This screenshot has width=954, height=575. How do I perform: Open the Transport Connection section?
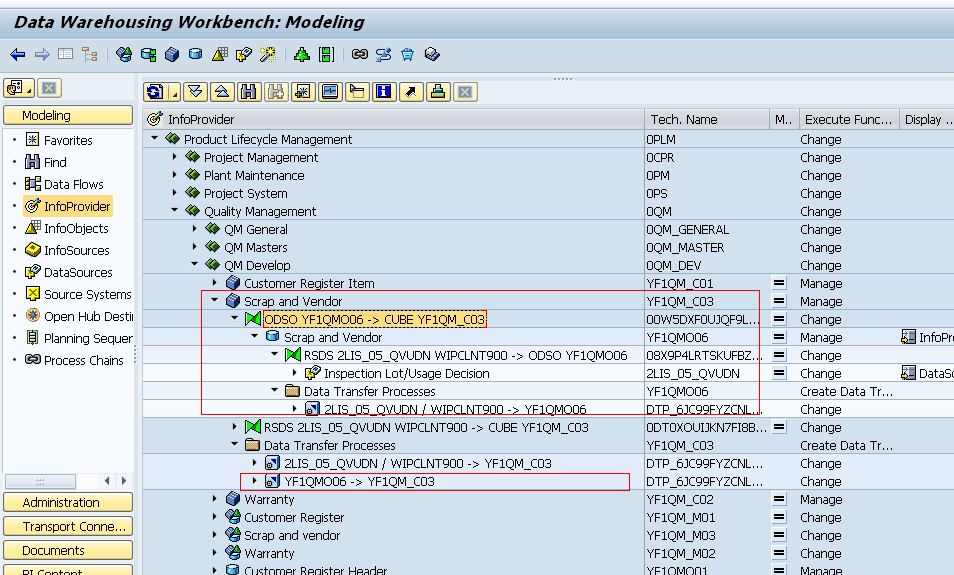coord(68,526)
